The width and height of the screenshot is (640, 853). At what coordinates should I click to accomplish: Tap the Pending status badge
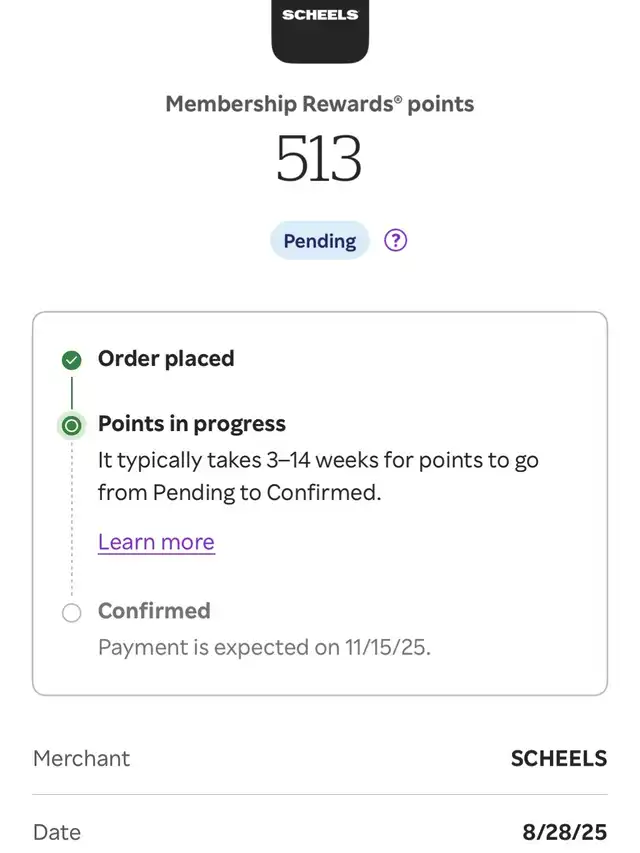[x=319, y=241]
